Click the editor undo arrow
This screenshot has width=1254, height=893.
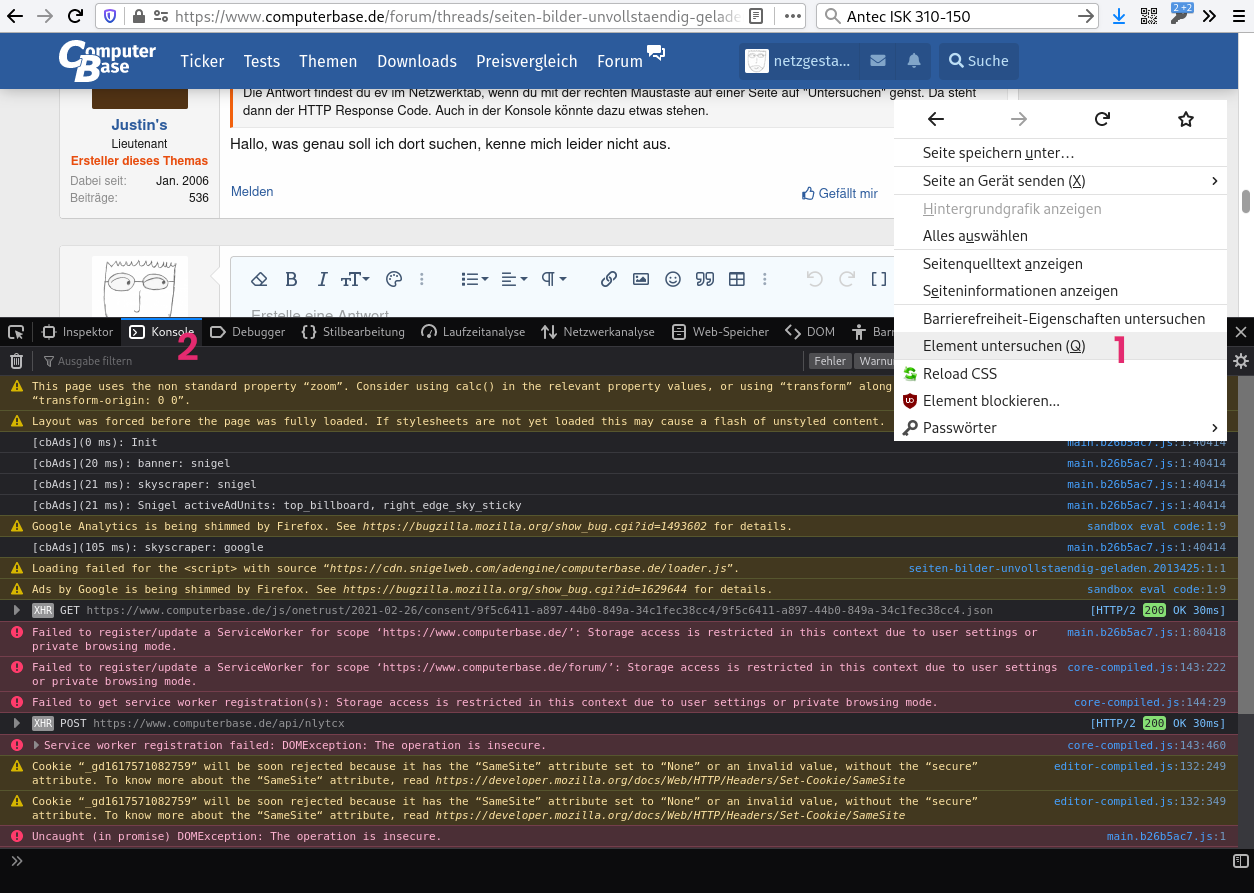[815, 279]
